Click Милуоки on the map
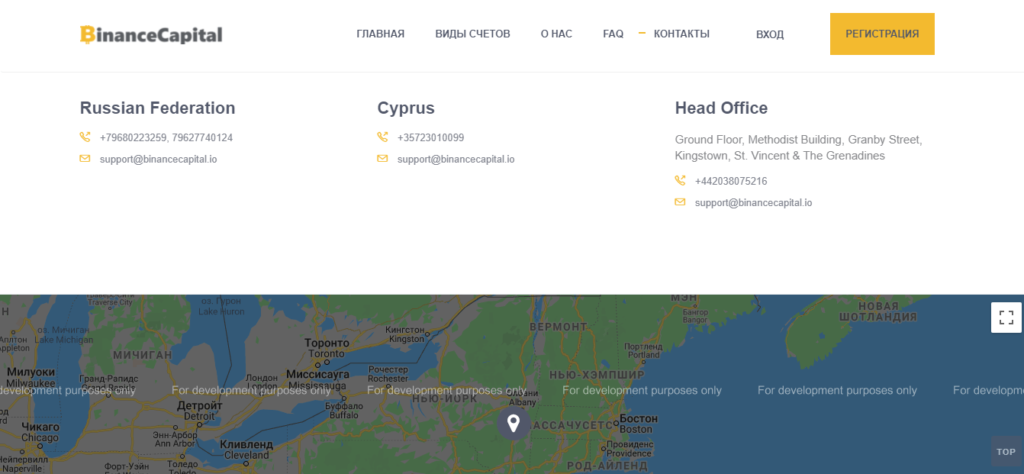Image resolution: width=1024 pixels, height=474 pixels. click(x=31, y=371)
